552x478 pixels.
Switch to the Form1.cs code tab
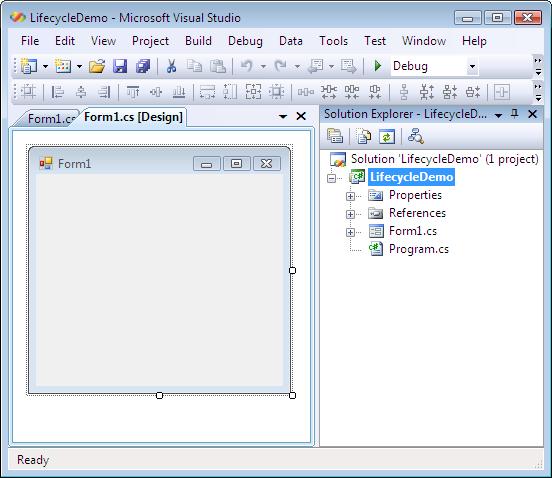point(49,119)
